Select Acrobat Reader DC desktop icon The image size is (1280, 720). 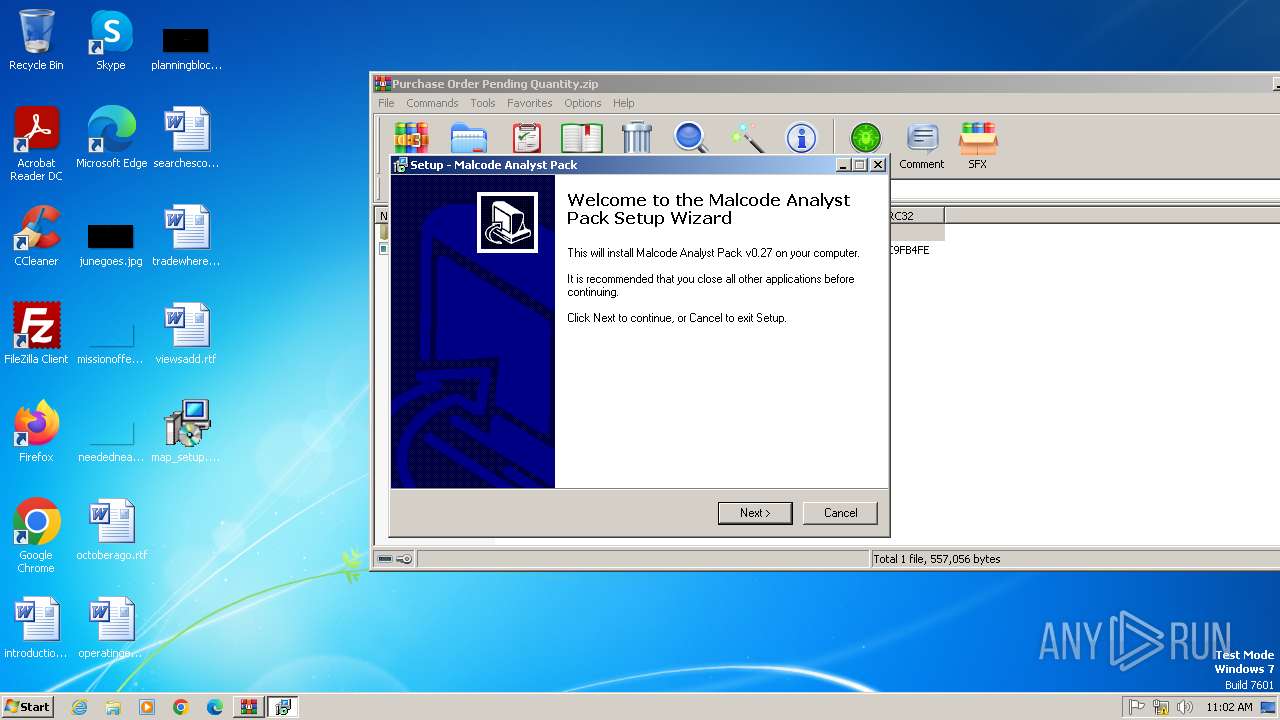pos(36,144)
